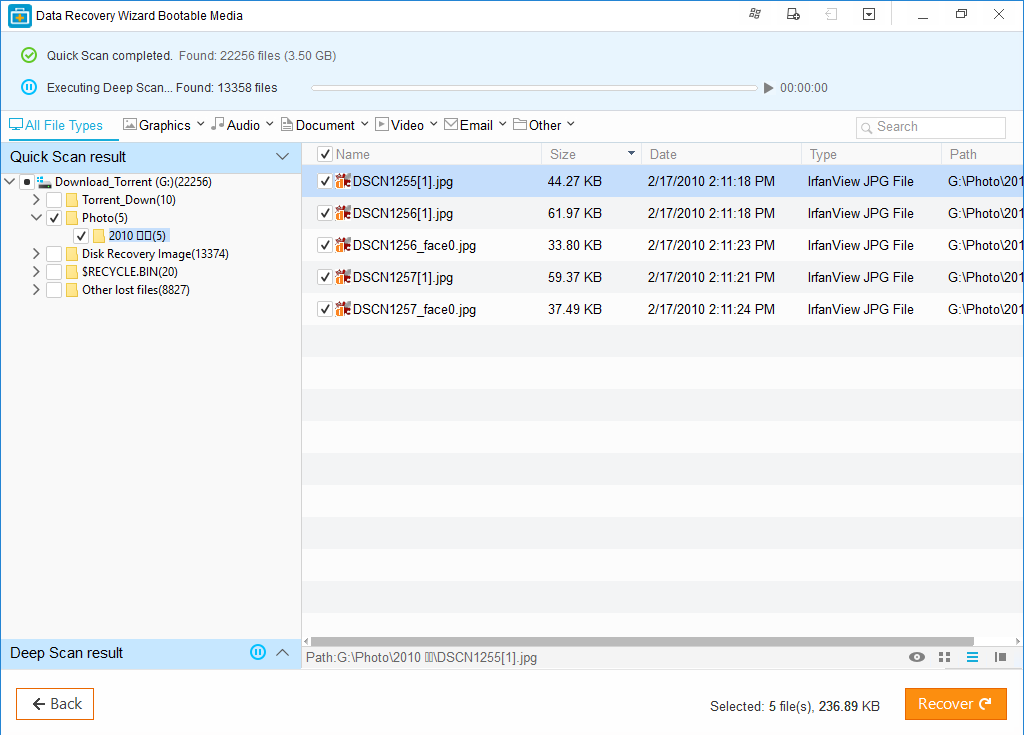The width and height of the screenshot is (1024, 735).
Task: Click the Quick Scan completed check icon
Action: point(29,55)
